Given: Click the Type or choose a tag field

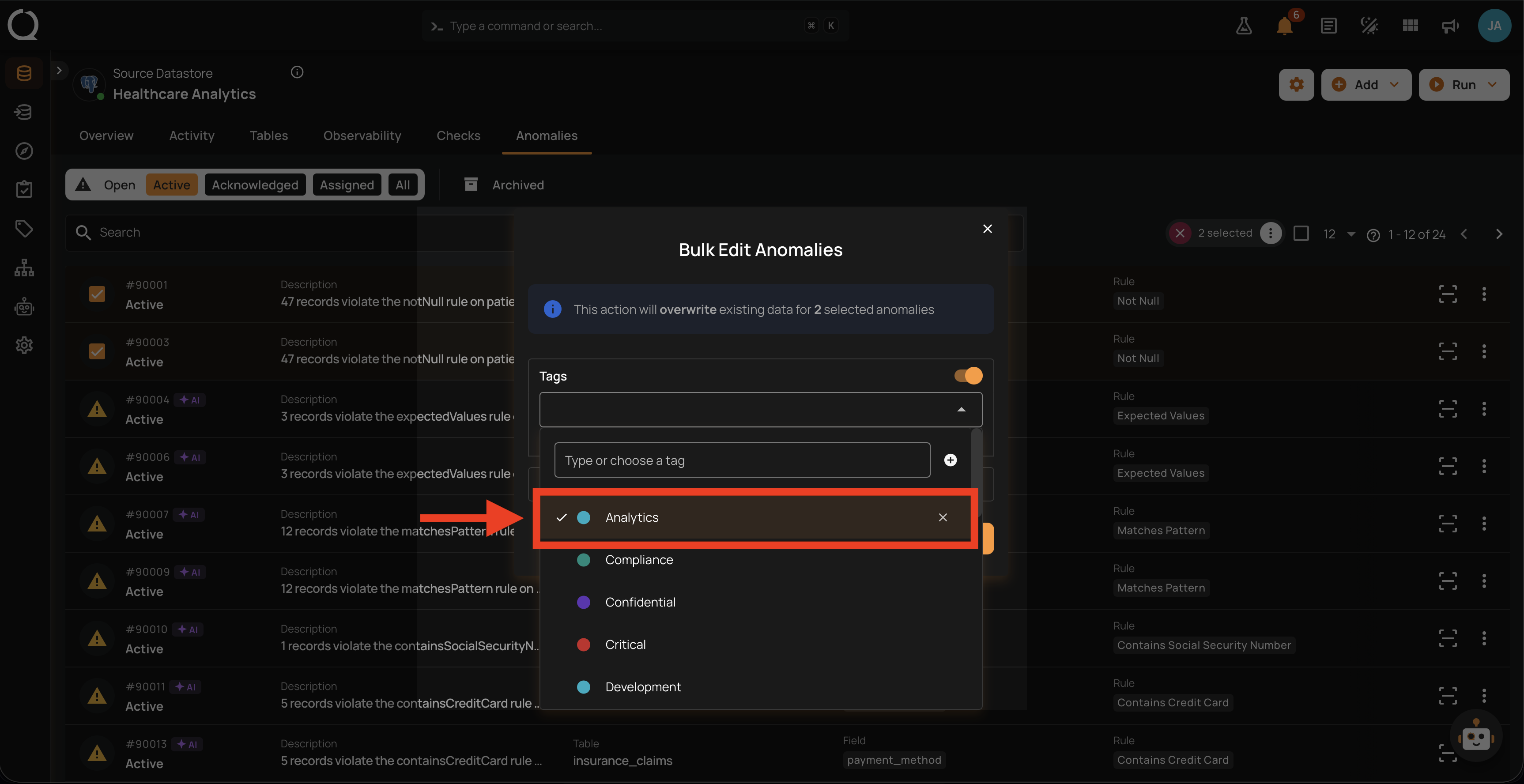Looking at the screenshot, I should tap(742, 460).
